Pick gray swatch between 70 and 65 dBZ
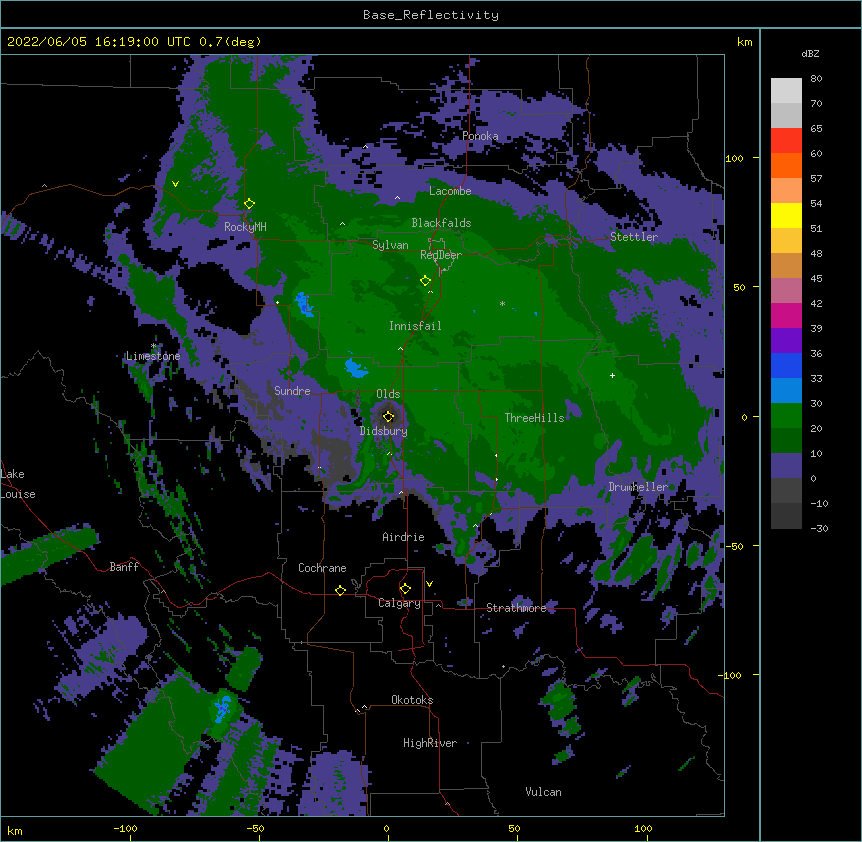Screen dimensions: 862x842 click(x=786, y=116)
